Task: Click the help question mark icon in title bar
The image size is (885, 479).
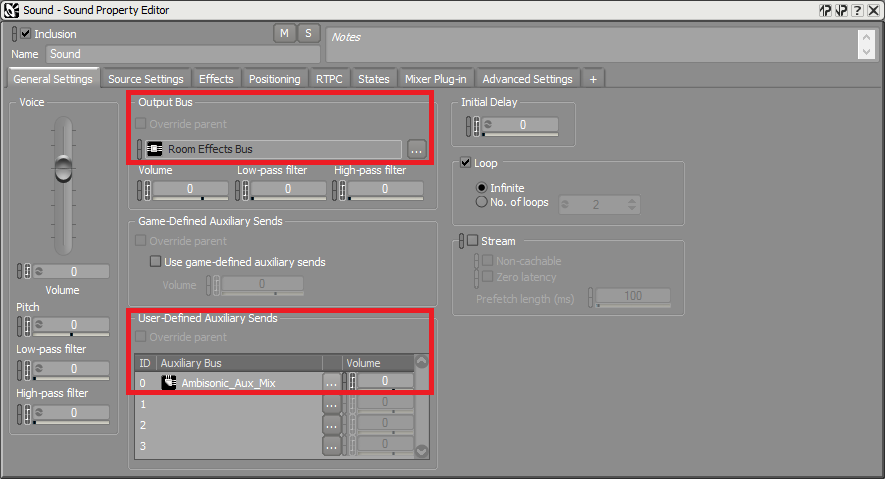Action: tap(857, 10)
